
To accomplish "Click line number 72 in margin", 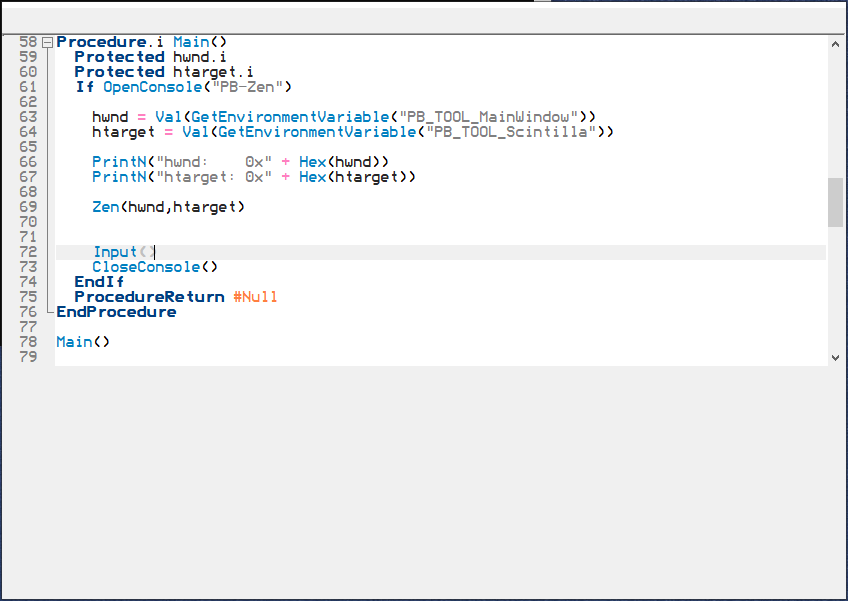I will [x=28, y=252].
